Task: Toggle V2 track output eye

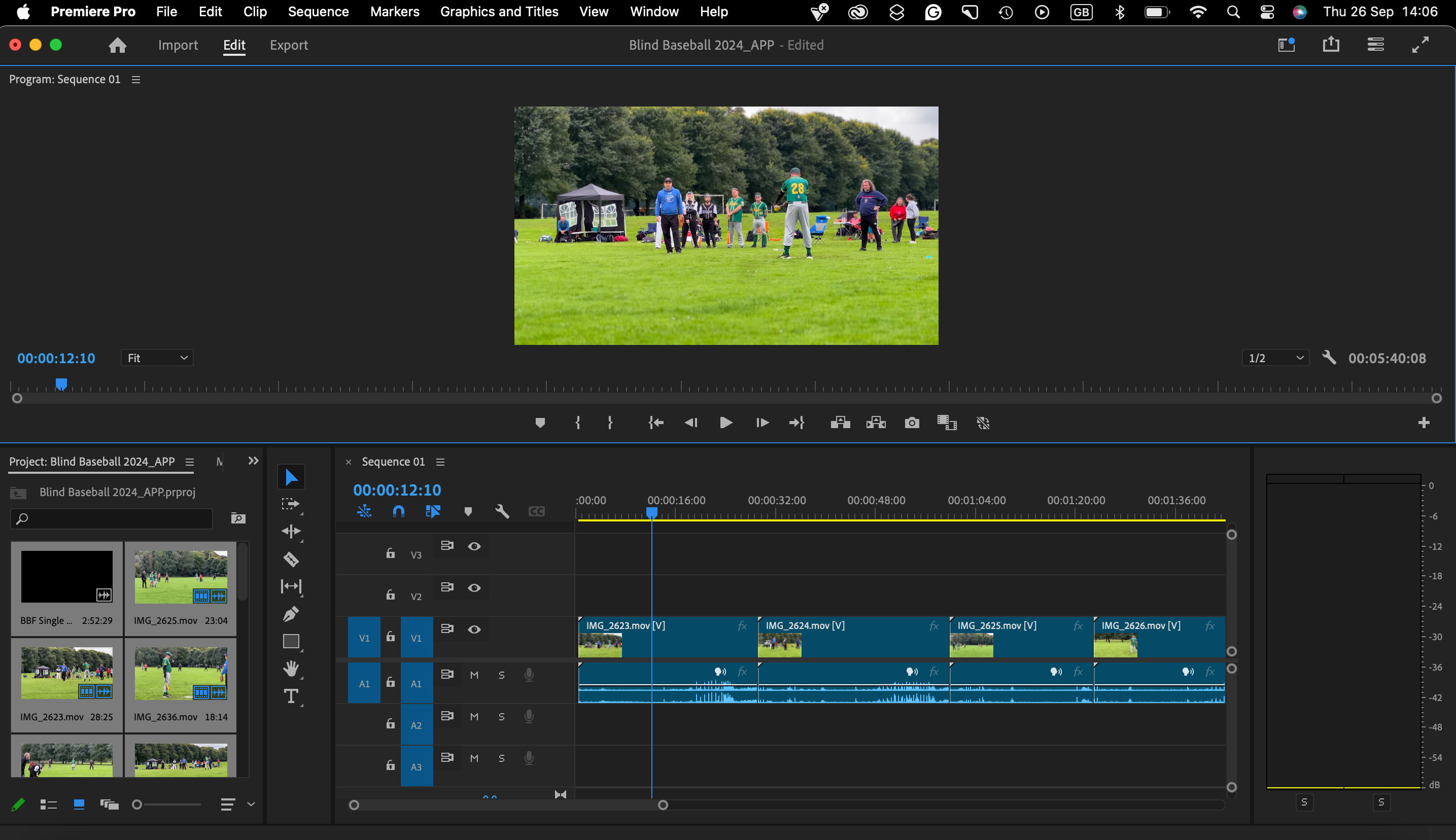Action: click(474, 588)
